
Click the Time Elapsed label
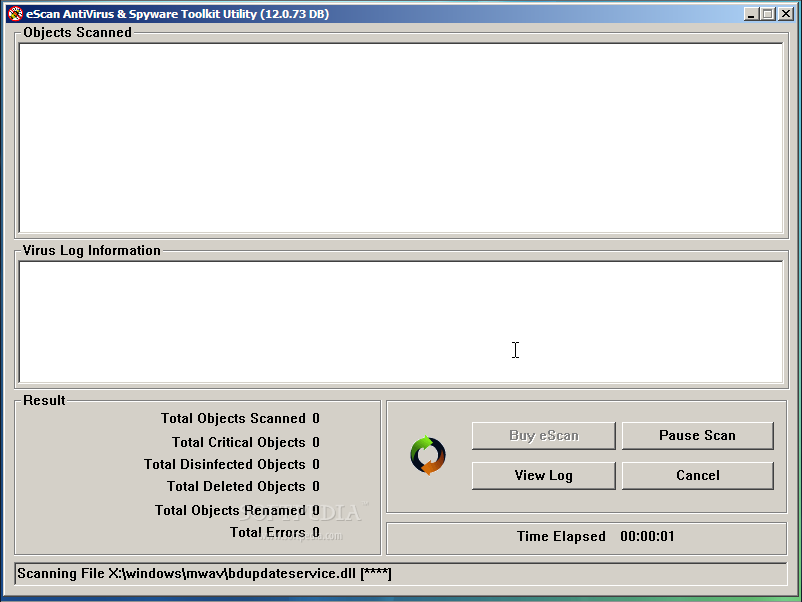tap(561, 537)
